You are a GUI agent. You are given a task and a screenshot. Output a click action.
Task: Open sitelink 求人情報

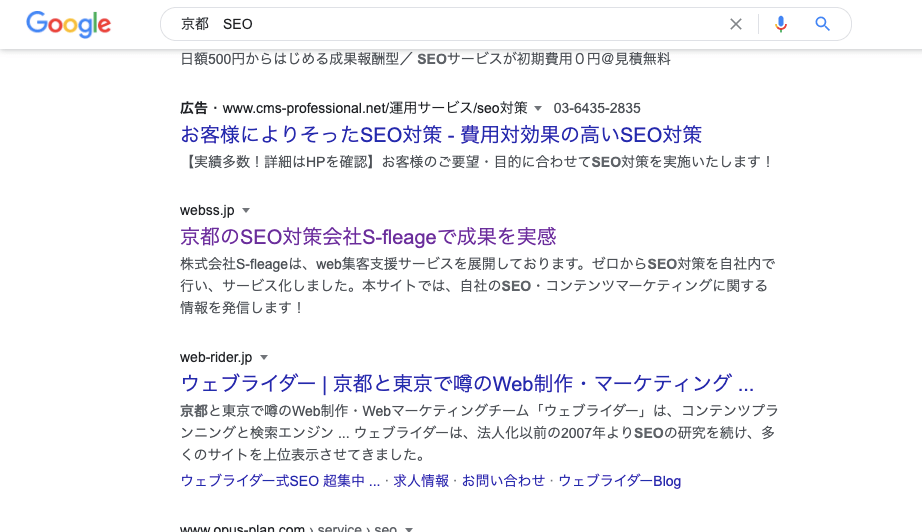(421, 481)
